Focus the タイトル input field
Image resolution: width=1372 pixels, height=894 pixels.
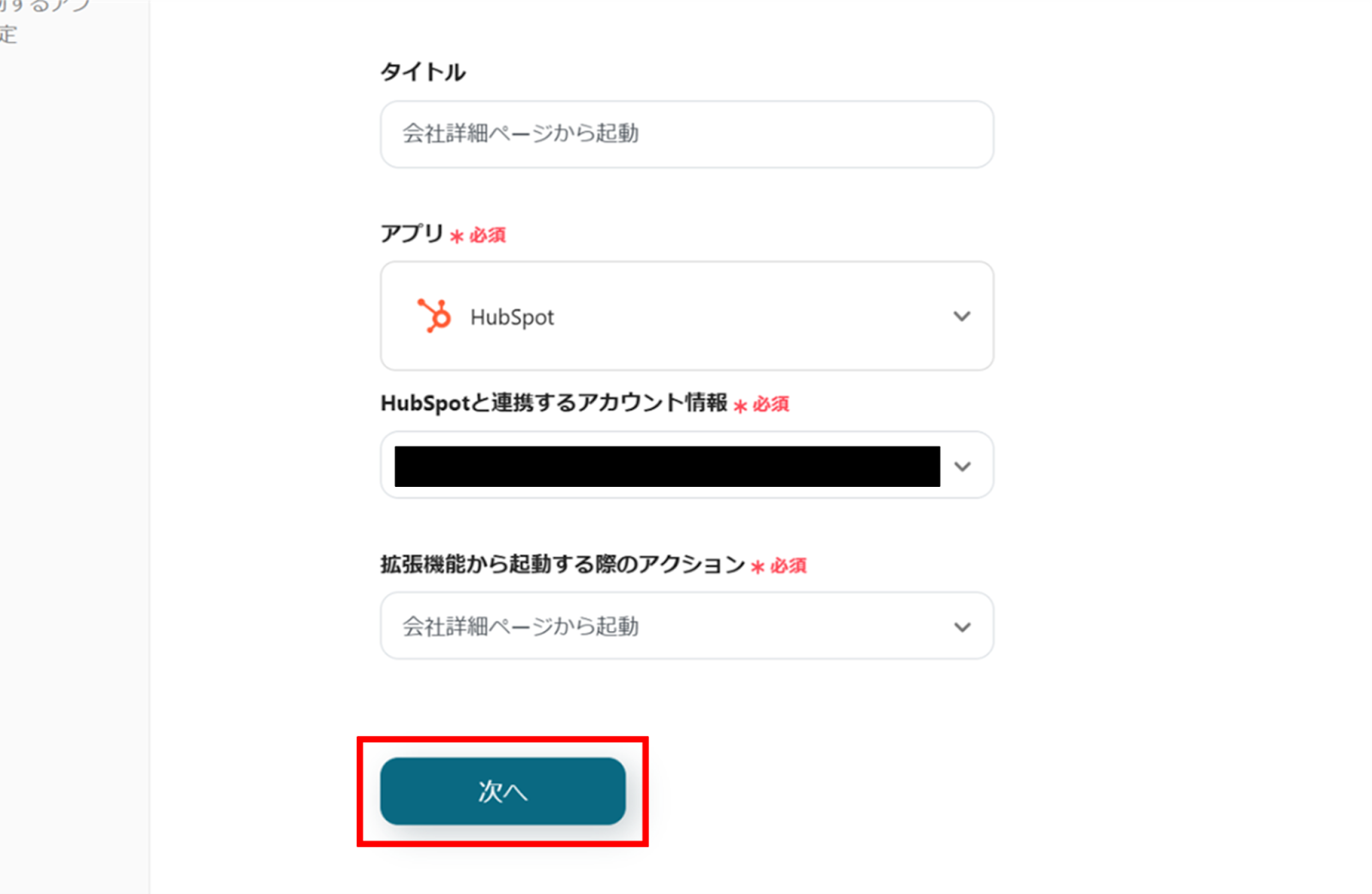687,135
